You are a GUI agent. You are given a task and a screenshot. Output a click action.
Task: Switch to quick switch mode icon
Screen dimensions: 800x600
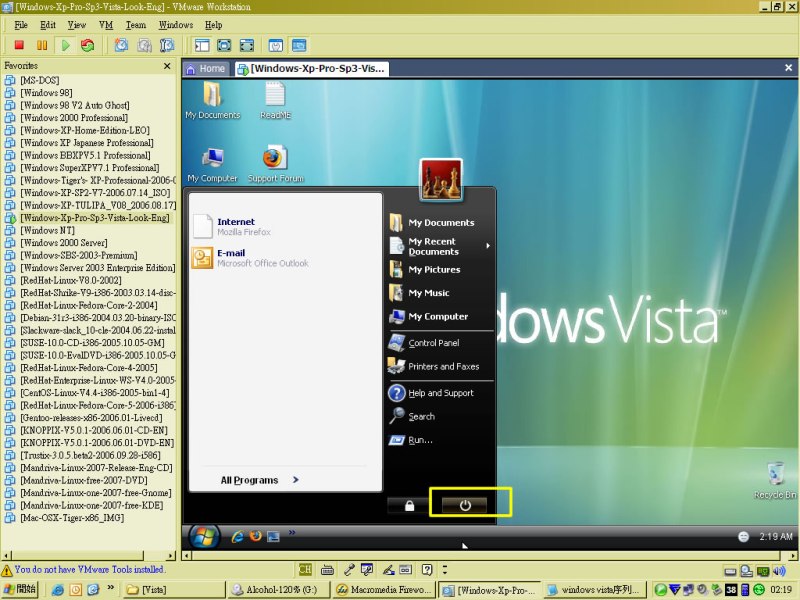[x=247, y=45]
